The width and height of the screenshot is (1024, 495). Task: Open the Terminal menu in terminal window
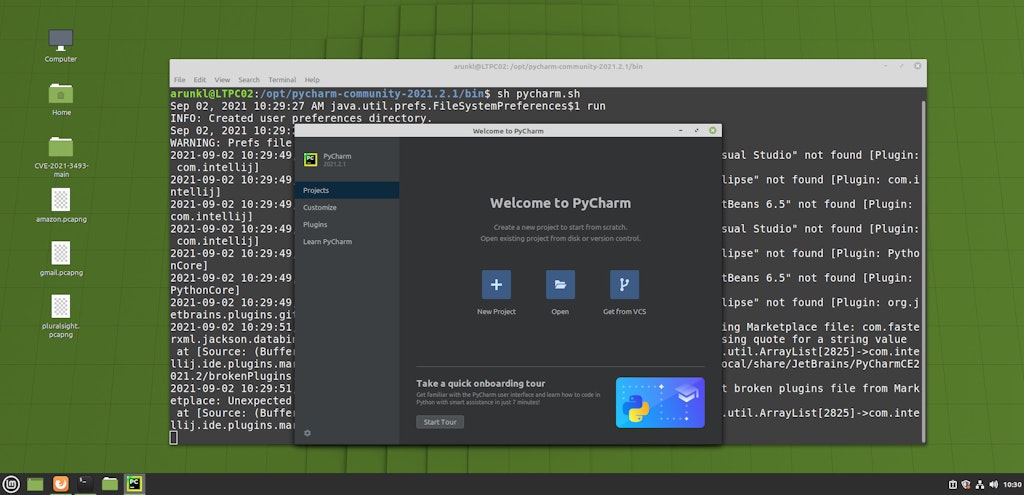coord(282,80)
